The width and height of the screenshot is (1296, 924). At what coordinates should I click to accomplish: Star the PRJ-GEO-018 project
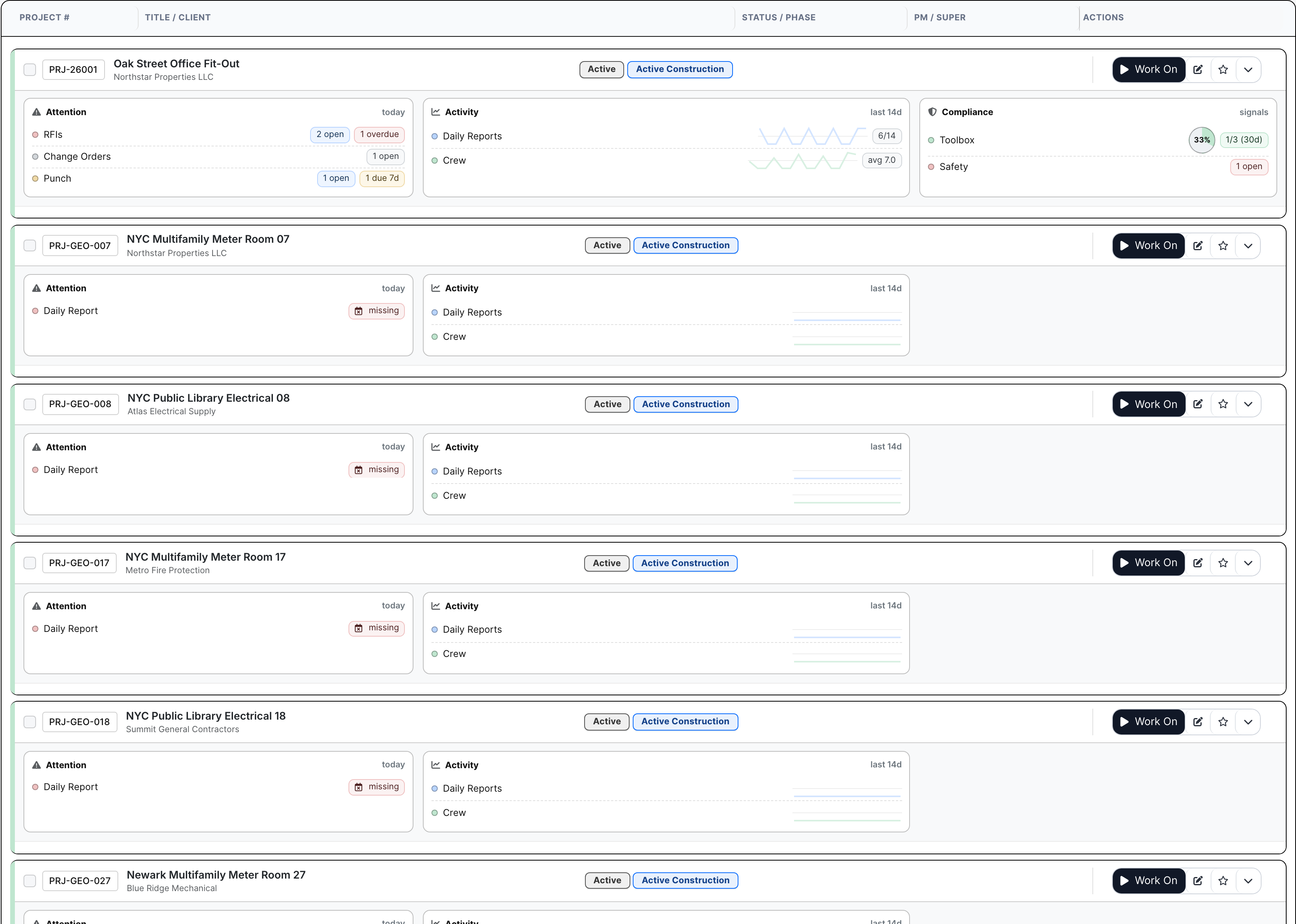tap(1223, 722)
